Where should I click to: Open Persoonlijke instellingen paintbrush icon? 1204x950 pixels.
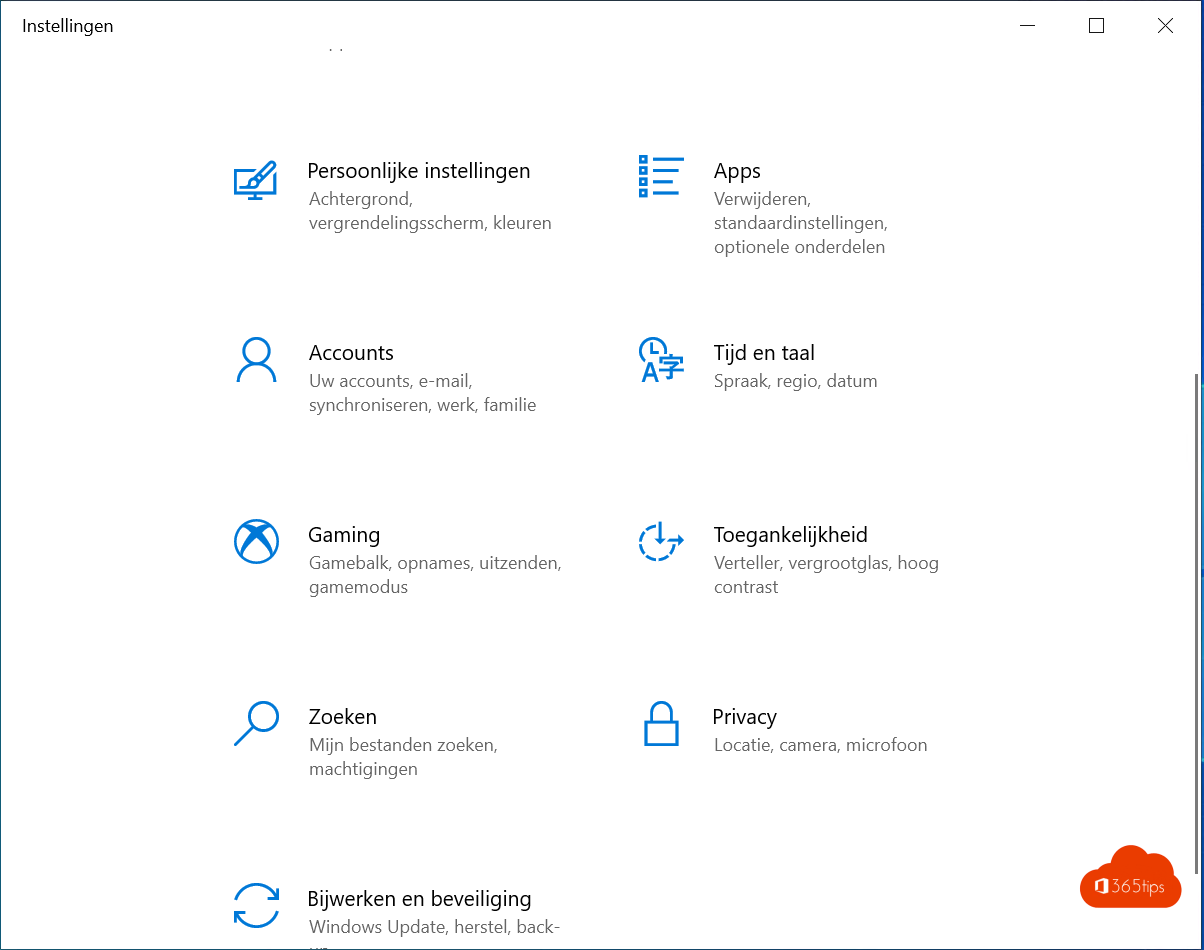click(255, 181)
